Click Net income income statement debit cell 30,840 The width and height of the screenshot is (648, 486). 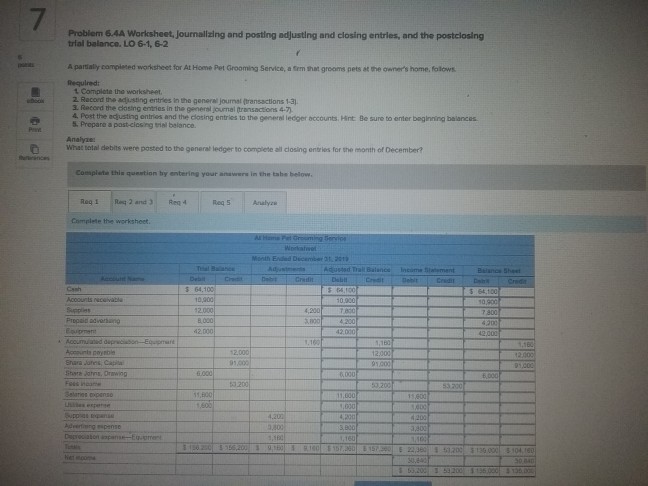[410, 460]
